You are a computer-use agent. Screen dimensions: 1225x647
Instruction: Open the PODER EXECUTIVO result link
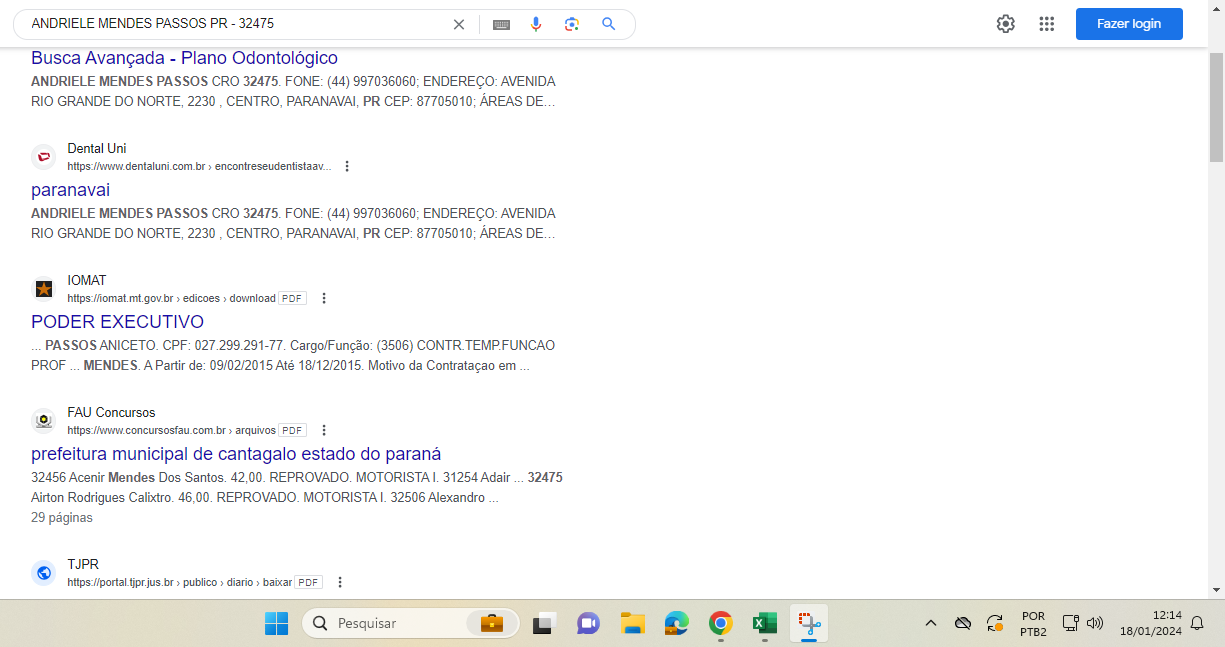pos(117,322)
